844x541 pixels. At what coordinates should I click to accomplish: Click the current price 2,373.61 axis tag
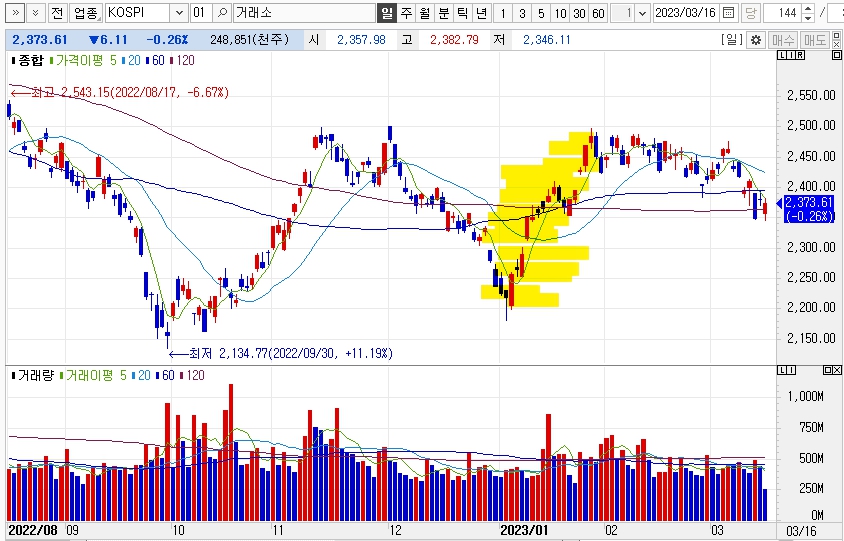808,209
